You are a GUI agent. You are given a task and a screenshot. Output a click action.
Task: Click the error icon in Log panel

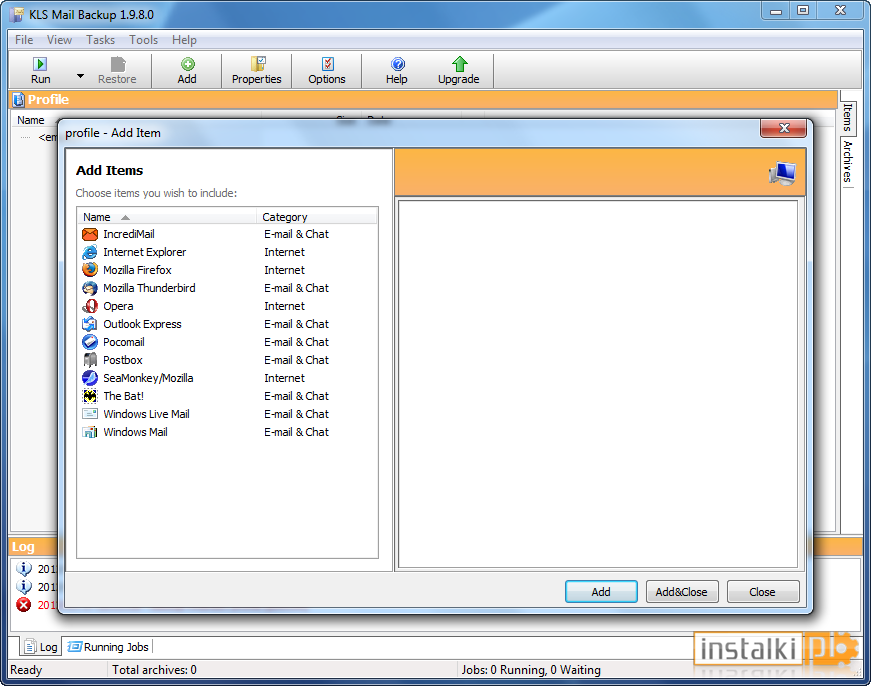(x=24, y=604)
